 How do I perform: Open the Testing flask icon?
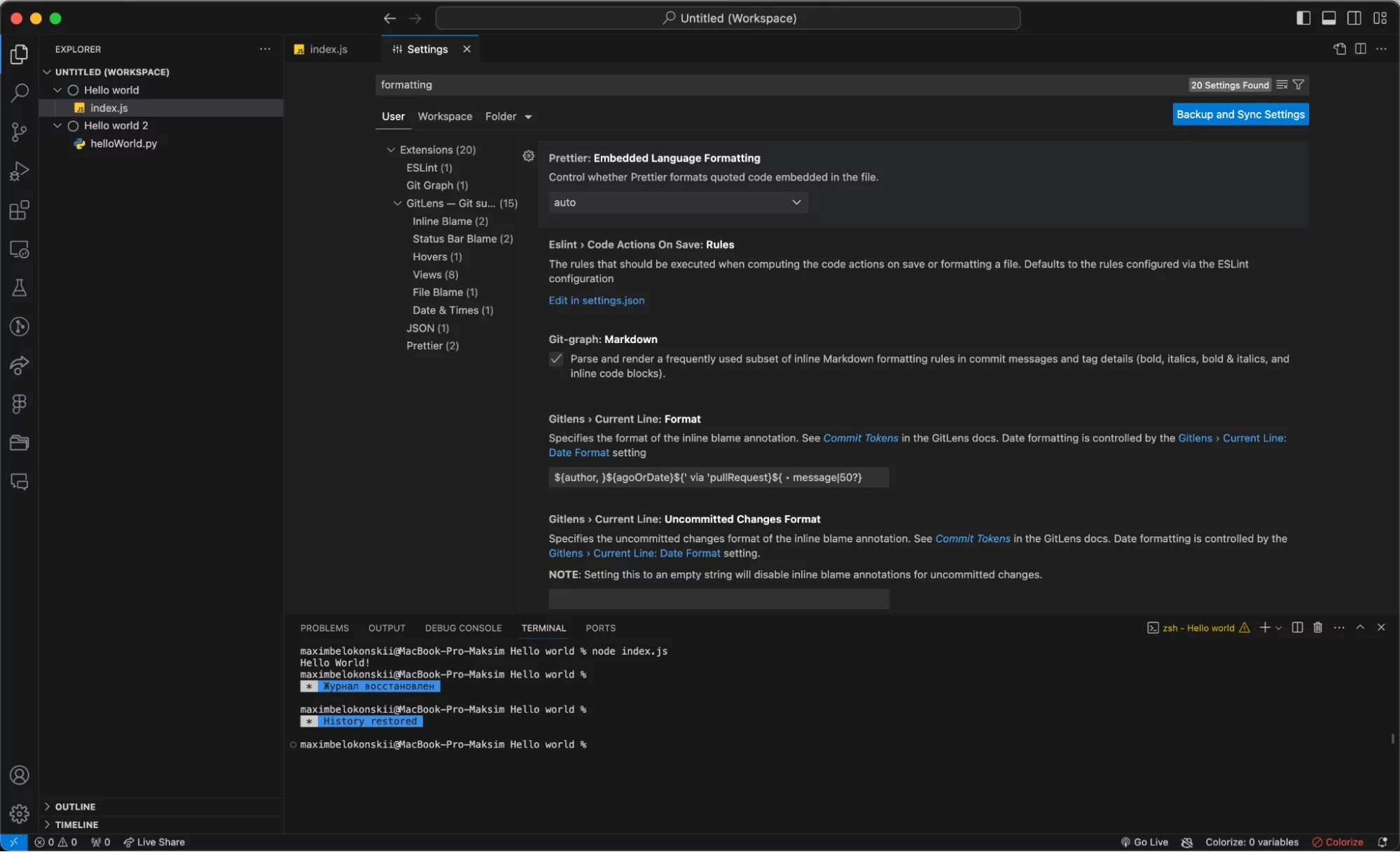(x=20, y=288)
